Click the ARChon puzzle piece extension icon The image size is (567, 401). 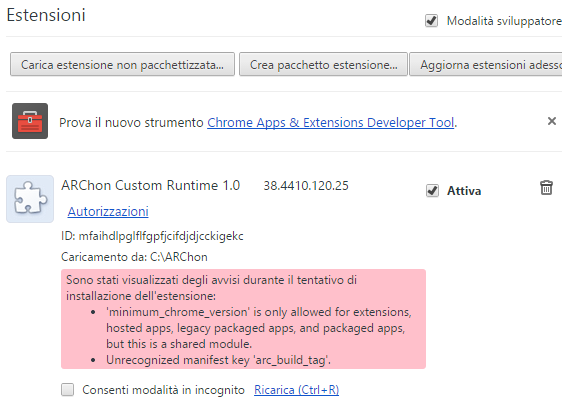tap(30, 199)
